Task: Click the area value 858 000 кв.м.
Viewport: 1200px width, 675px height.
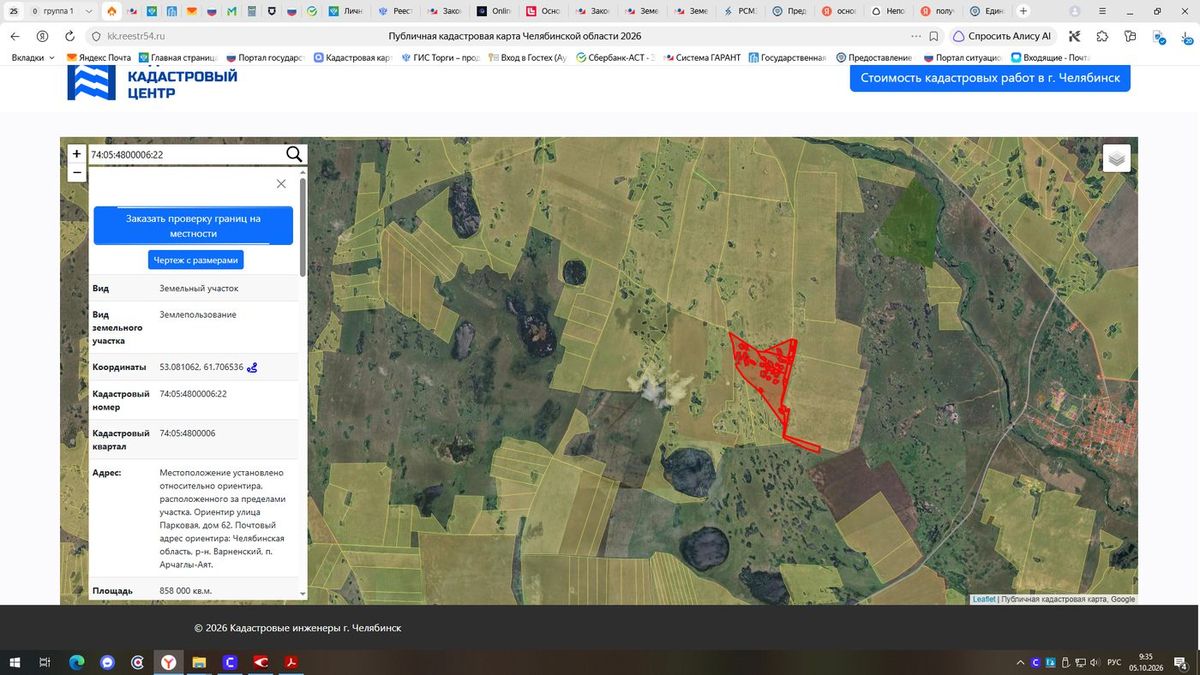Action: pos(186,591)
